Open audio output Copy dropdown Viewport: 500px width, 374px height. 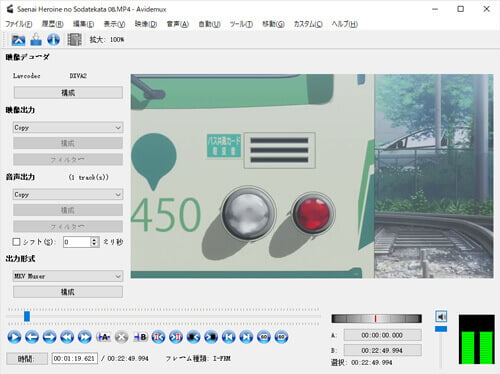click(68, 194)
